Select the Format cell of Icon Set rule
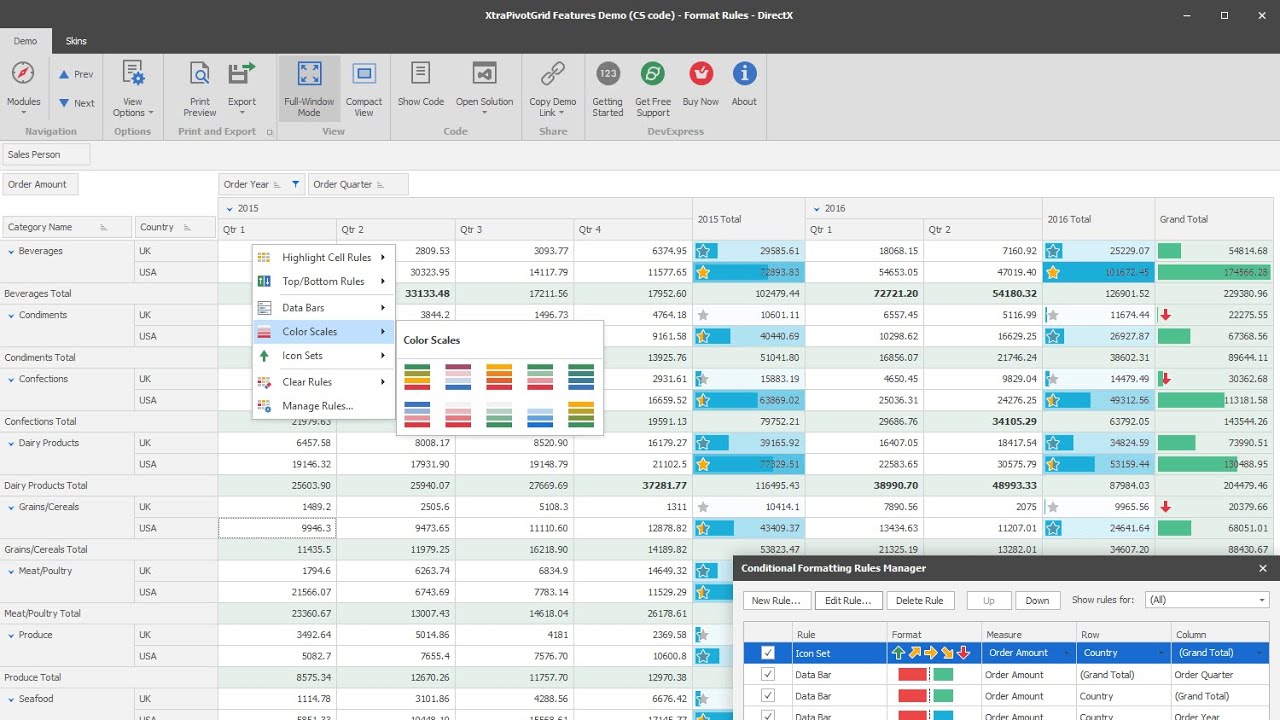1280x720 pixels. pyautogui.click(x=933, y=653)
